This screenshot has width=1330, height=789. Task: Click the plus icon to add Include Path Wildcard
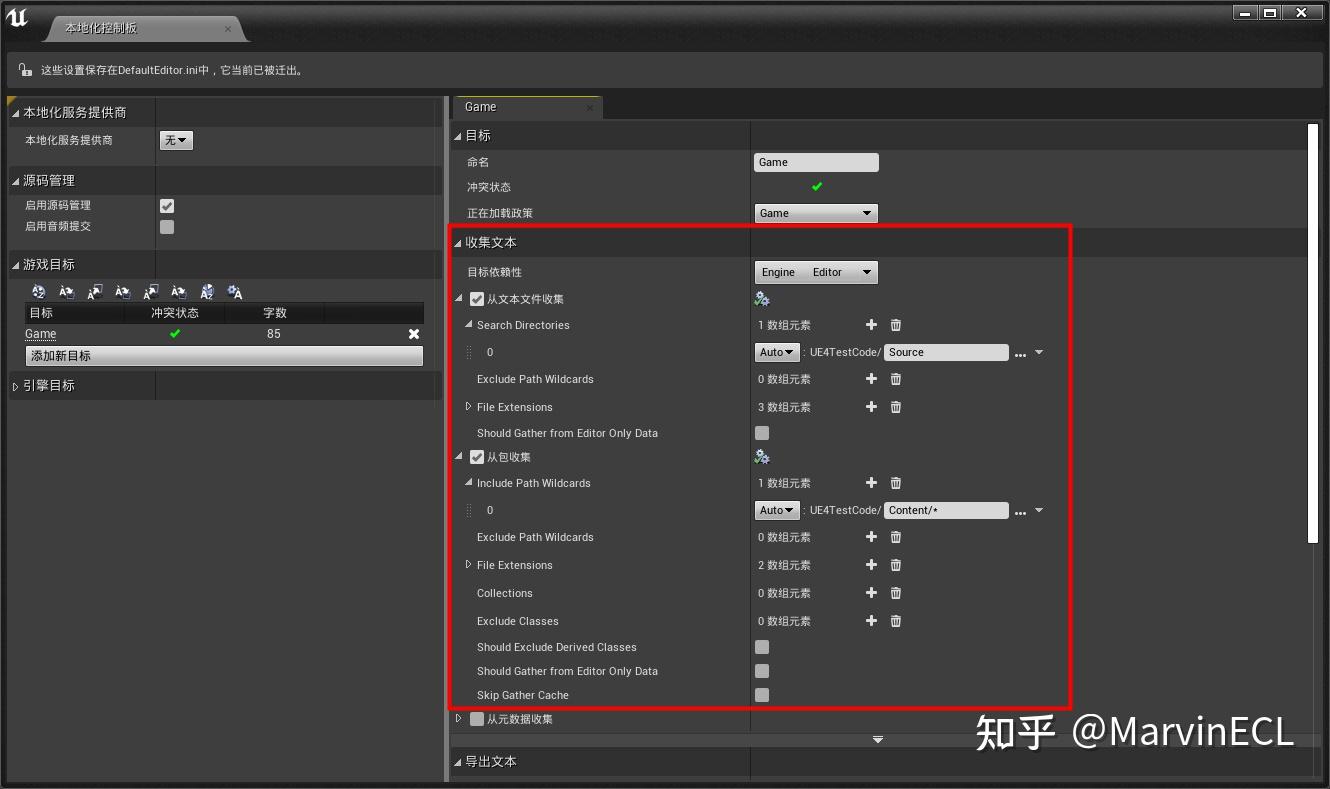[871, 483]
